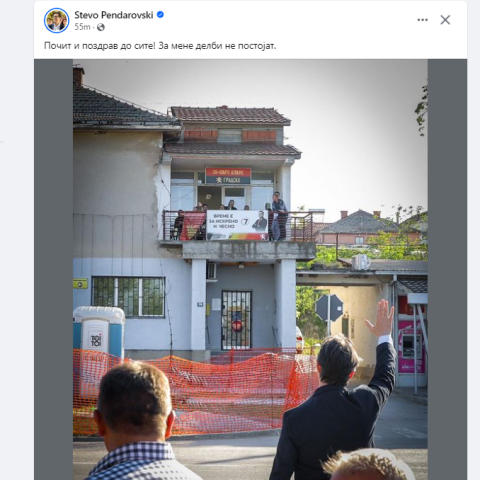Open Stevo Pendarovski's profile picture
480x480 pixels.
click(56, 20)
